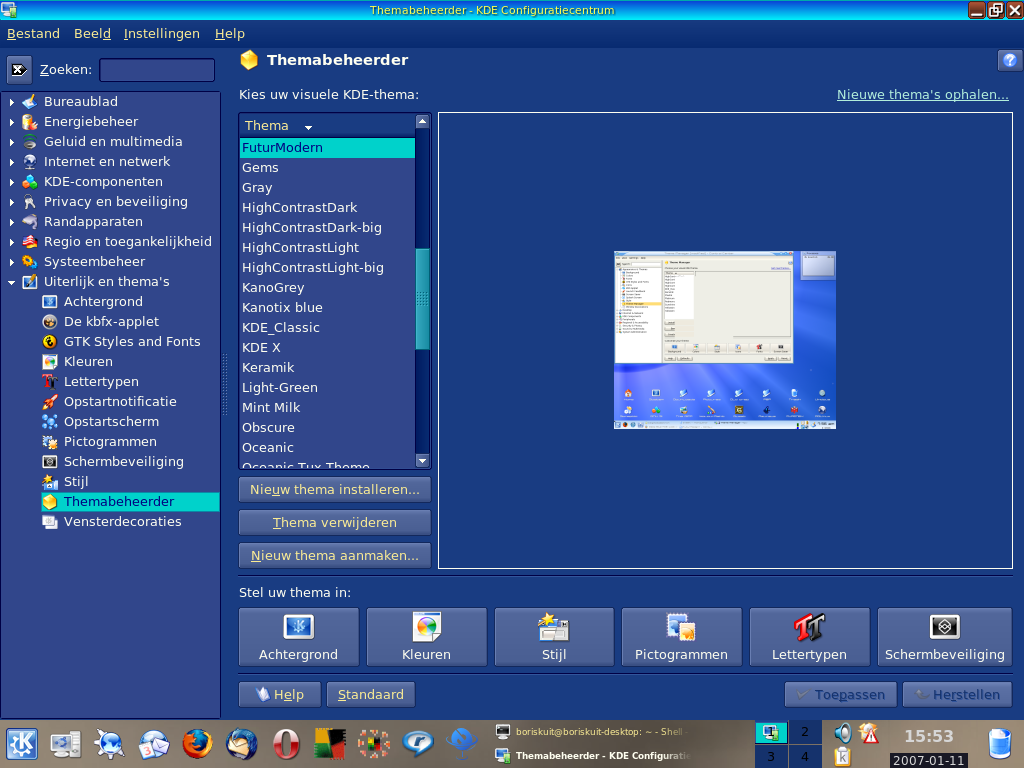Image resolution: width=1024 pixels, height=768 pixels.
Task: Open Stijl icon in the tree
Action: pos(50,482)
